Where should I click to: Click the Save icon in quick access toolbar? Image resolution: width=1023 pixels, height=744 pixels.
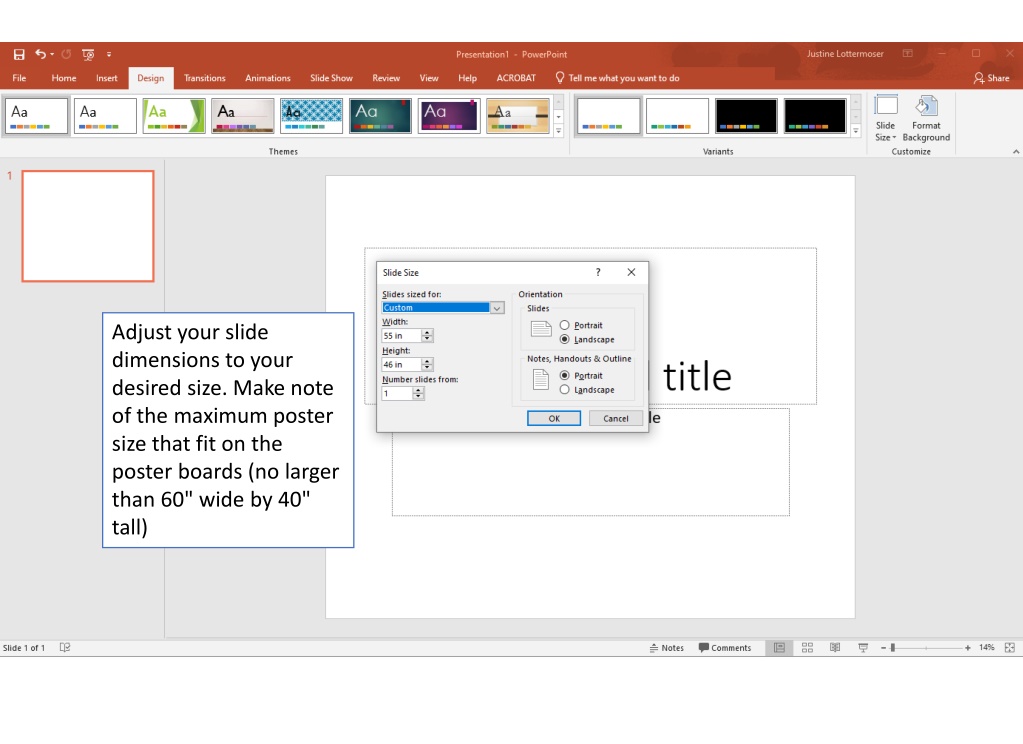click(19, 54)
